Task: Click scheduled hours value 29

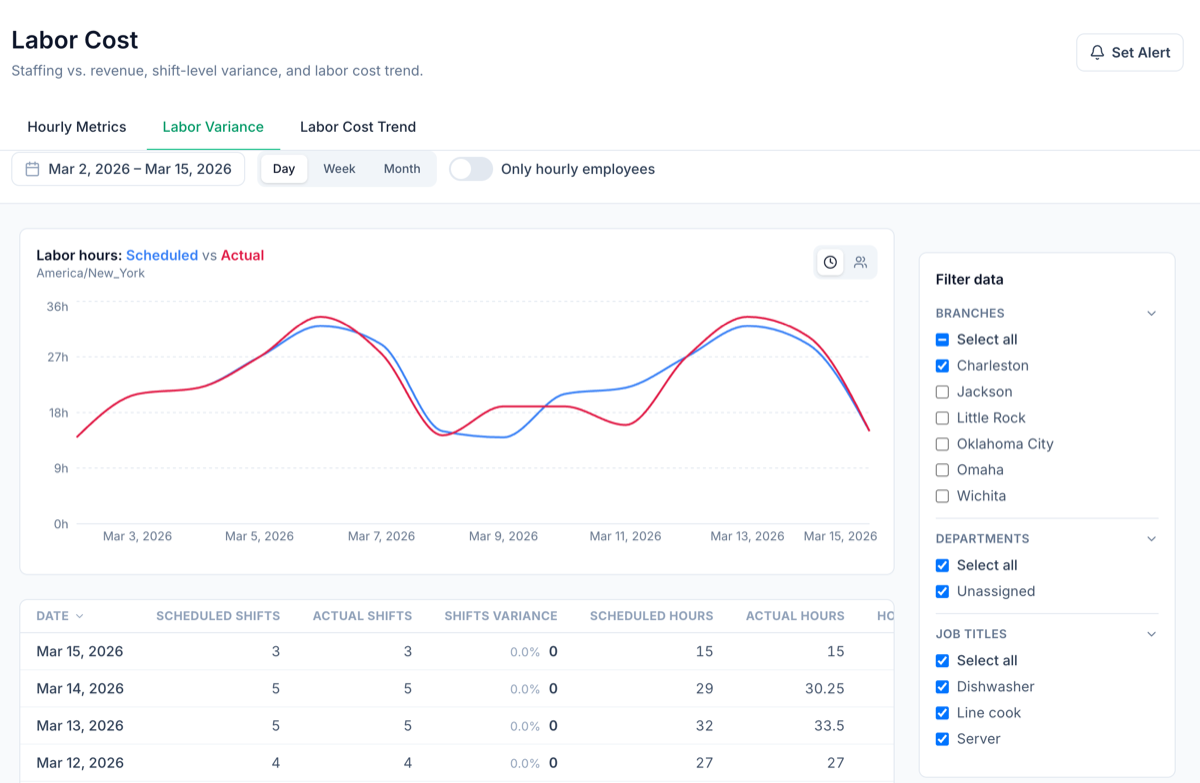Action: [x=705, y=689]
